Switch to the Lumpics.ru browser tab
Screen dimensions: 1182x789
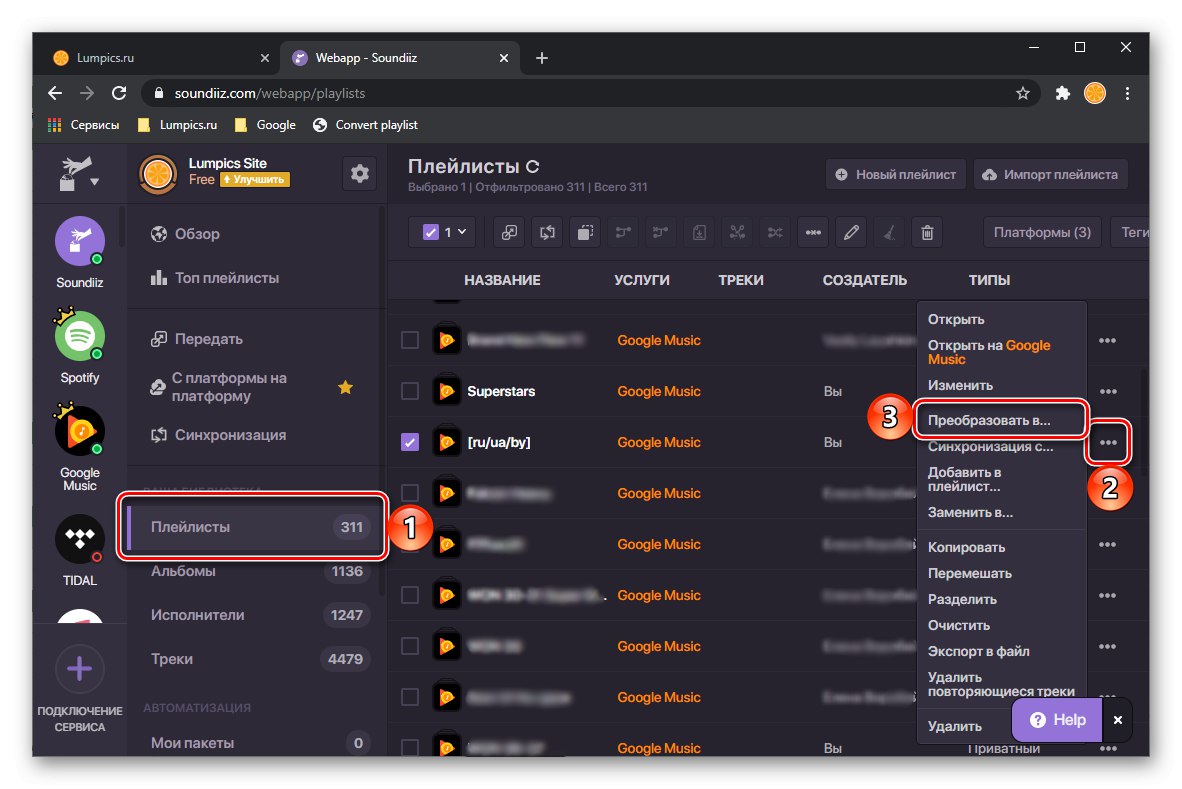pyautogui.click(x=158, y=58)
